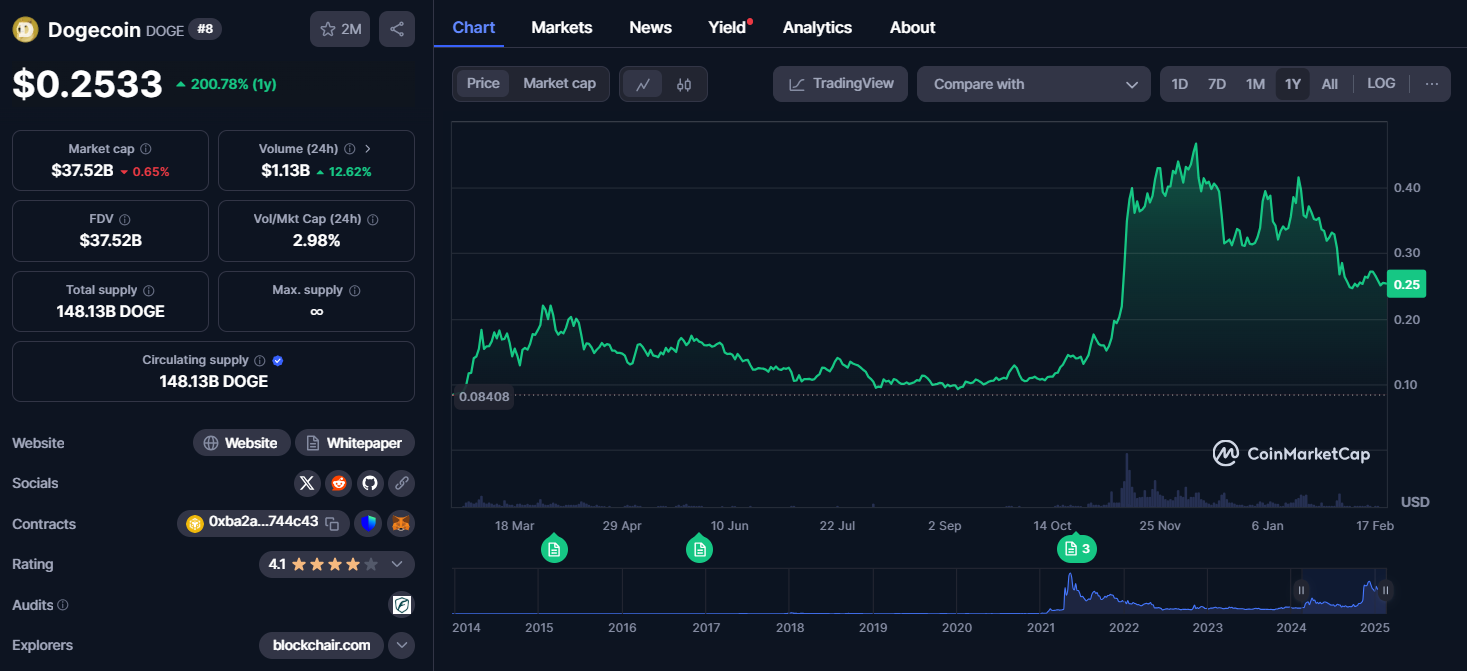Click the right range slider handle

point(1385,591)
